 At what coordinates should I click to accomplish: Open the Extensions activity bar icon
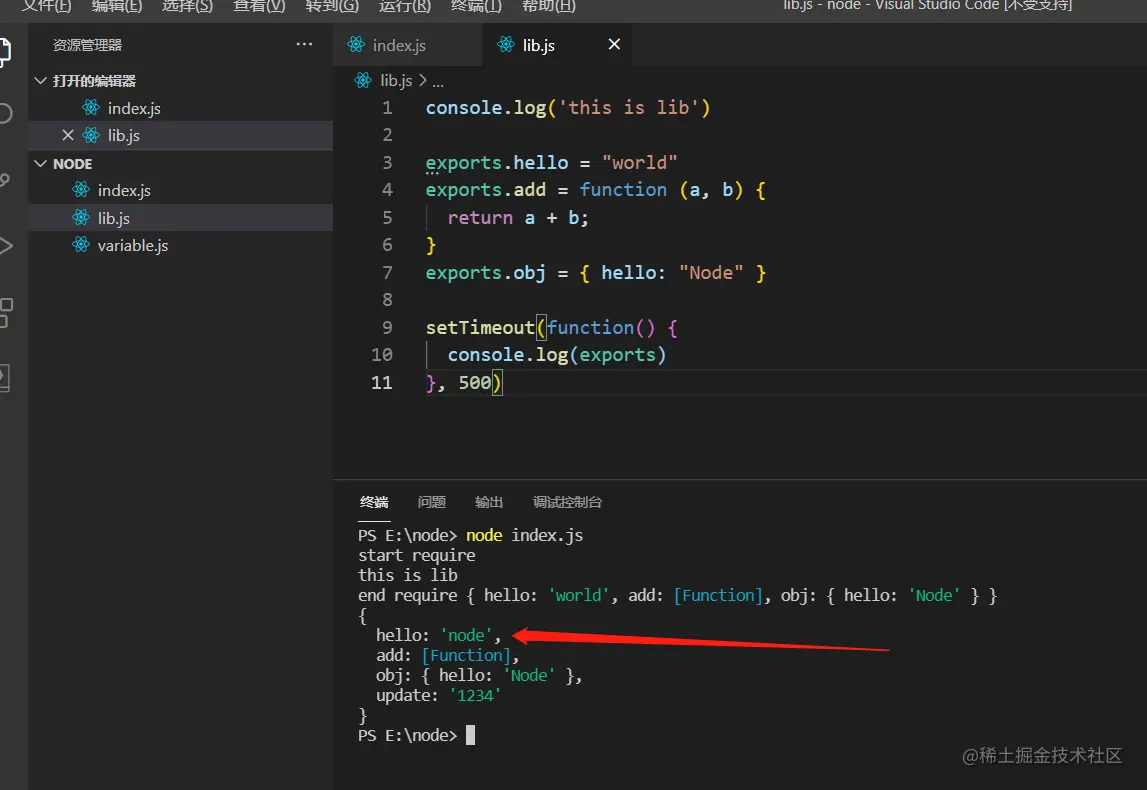pos(6,312)
